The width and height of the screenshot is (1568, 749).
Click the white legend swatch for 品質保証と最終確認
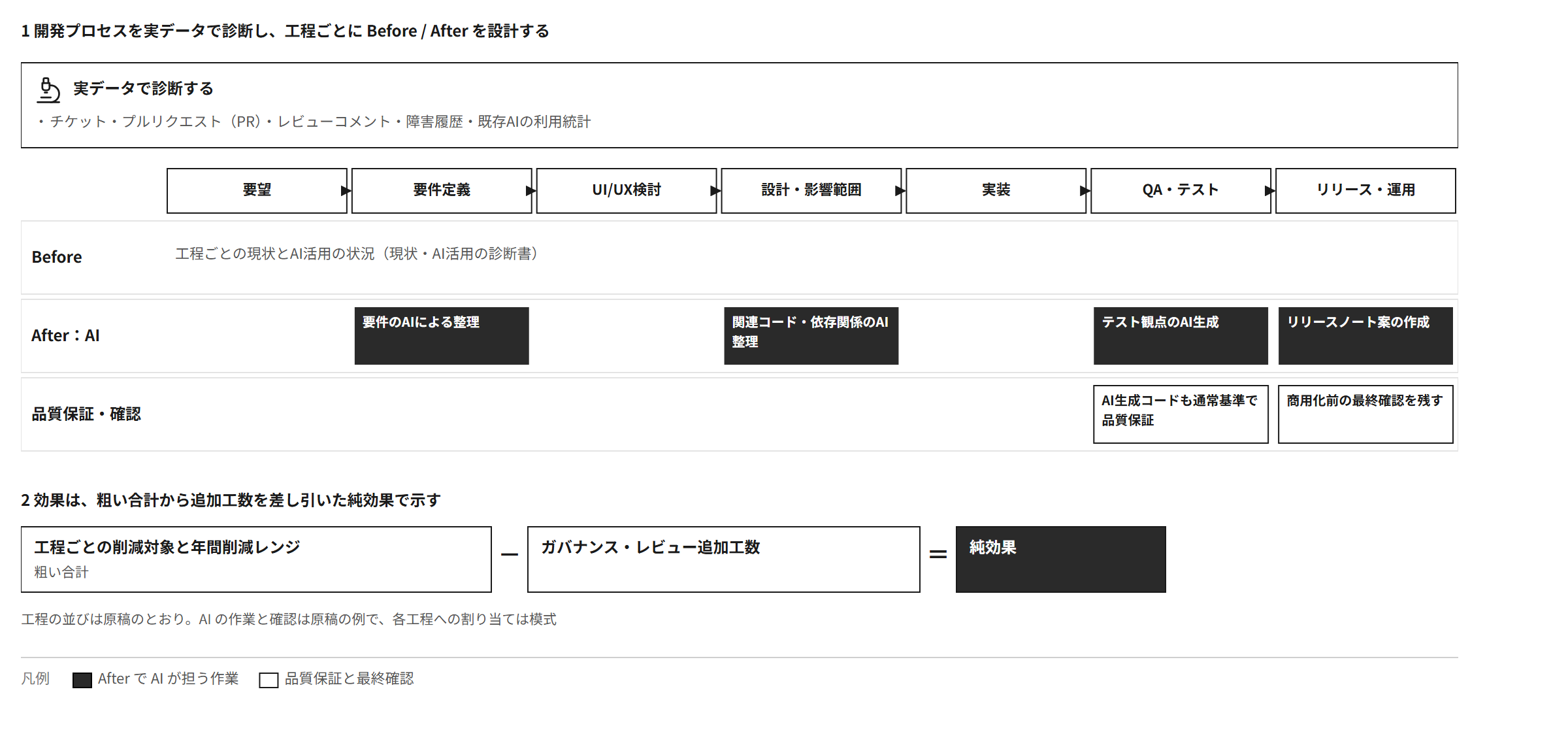point(269,680)
